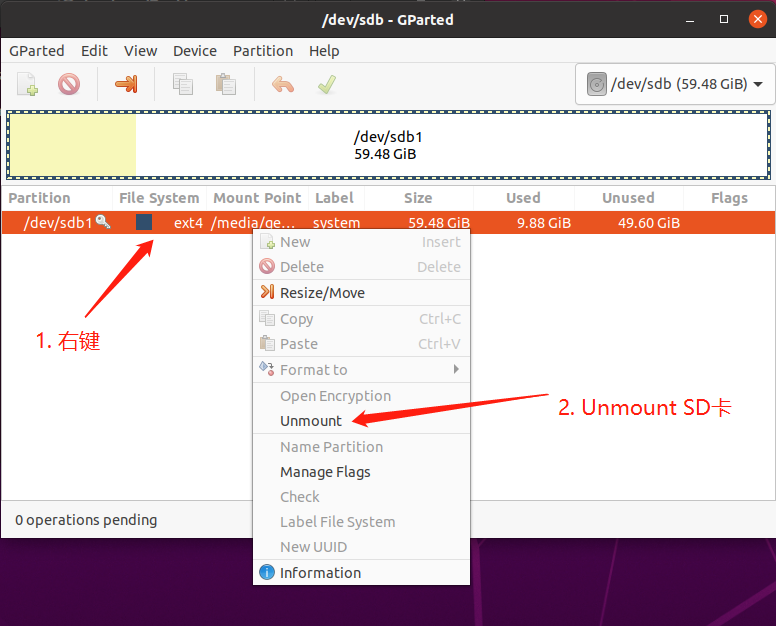The image size is (776, 626).
Task: Click the Format to icon in context menu
Action: [x=267, y=368]
